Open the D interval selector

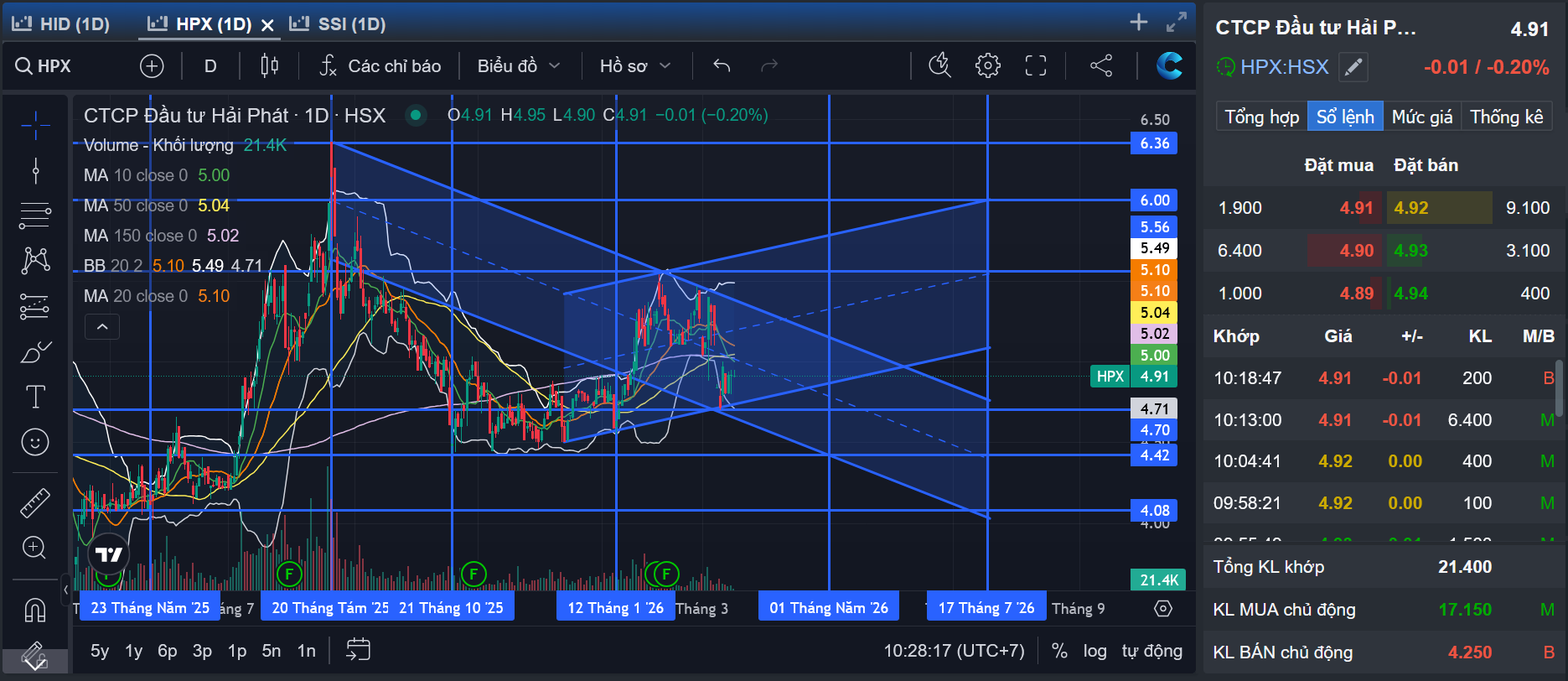(210, 66)
